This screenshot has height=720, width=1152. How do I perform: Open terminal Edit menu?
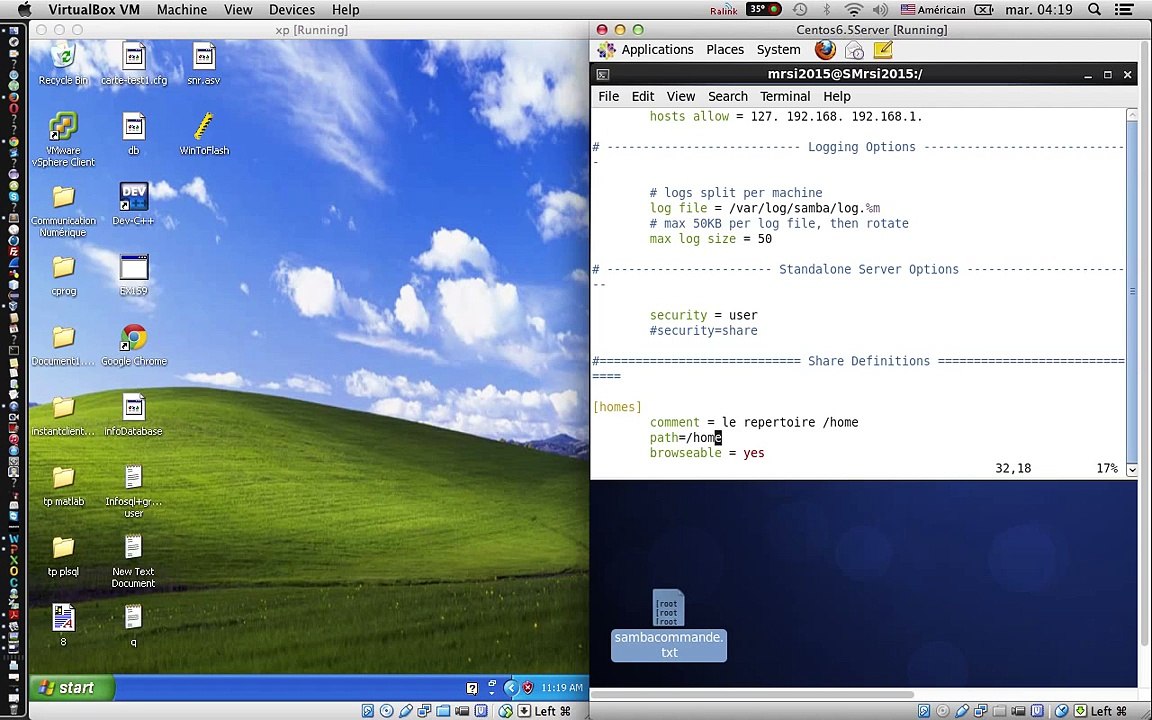[x=642, y=96]
